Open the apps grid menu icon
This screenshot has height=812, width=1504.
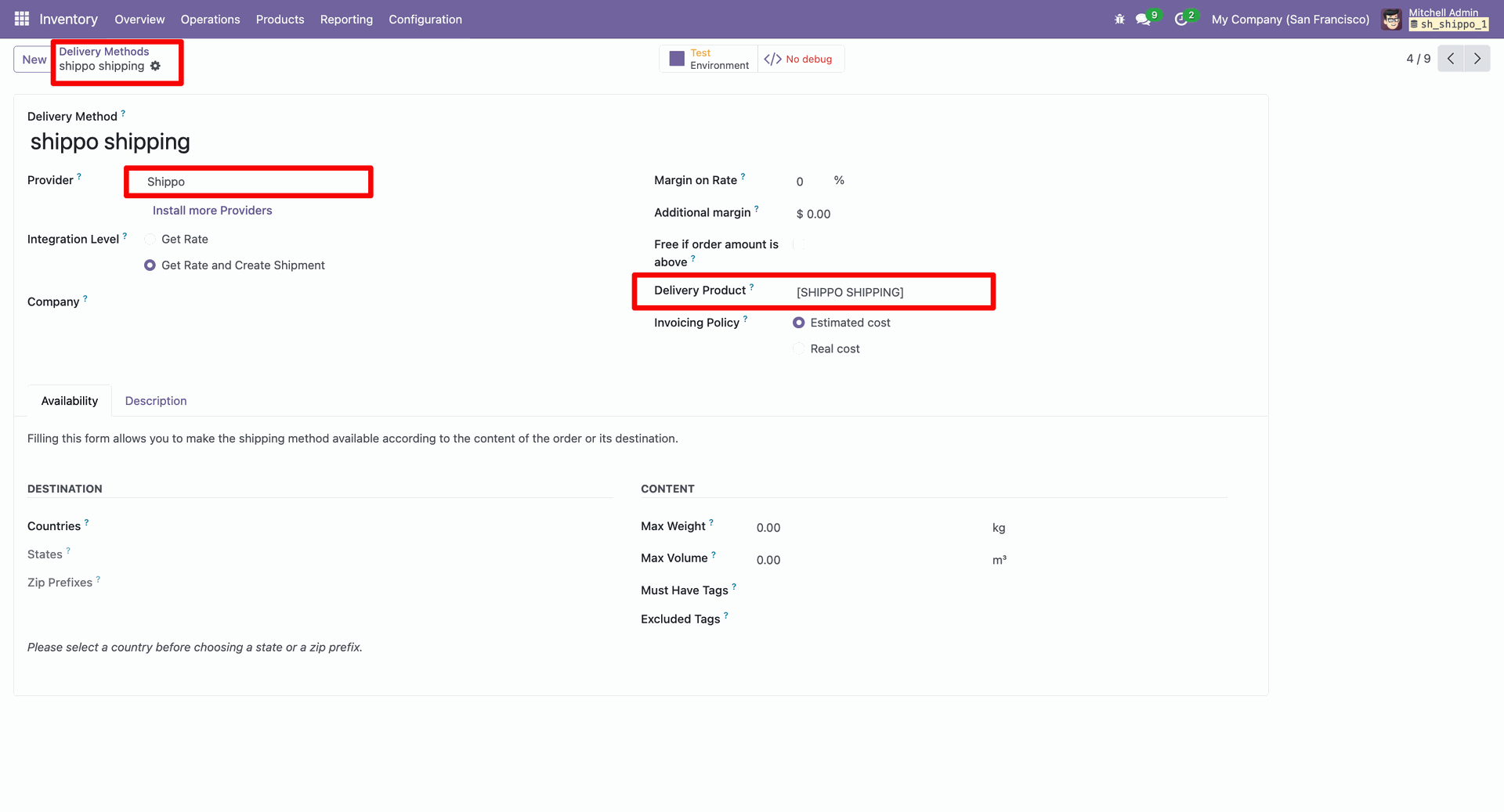point(22,19)
